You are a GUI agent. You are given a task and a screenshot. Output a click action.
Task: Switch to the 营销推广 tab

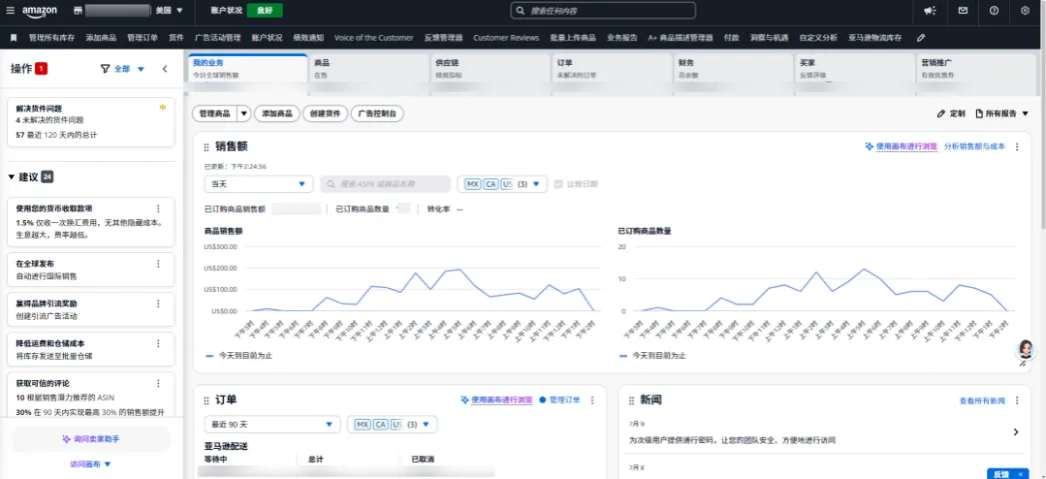pyautogui.click(x=976, y=69)
